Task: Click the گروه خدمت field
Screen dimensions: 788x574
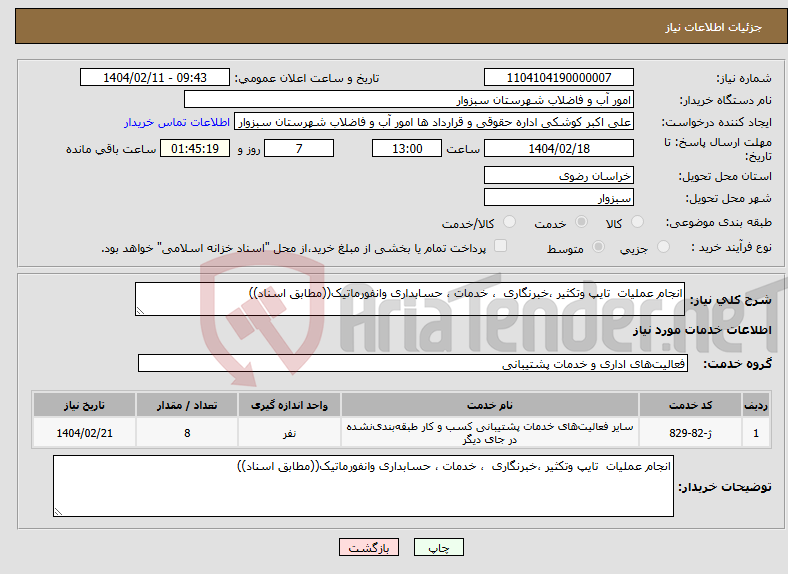Action: tap(413, 363)
